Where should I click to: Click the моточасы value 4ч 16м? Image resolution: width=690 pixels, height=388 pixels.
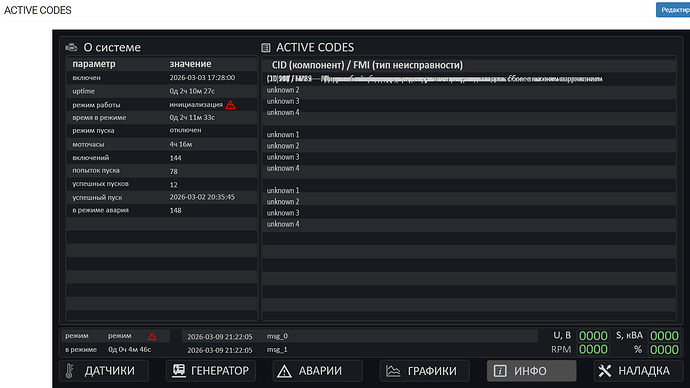click(x=180, y=144)
